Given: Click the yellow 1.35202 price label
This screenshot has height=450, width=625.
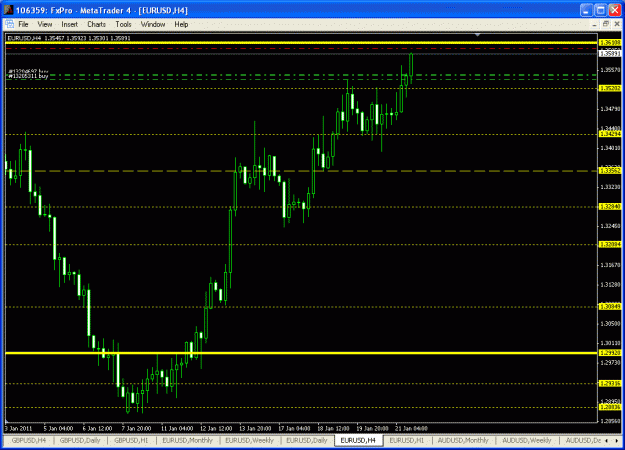Looking at the screenshot, I should pos(610,88).
